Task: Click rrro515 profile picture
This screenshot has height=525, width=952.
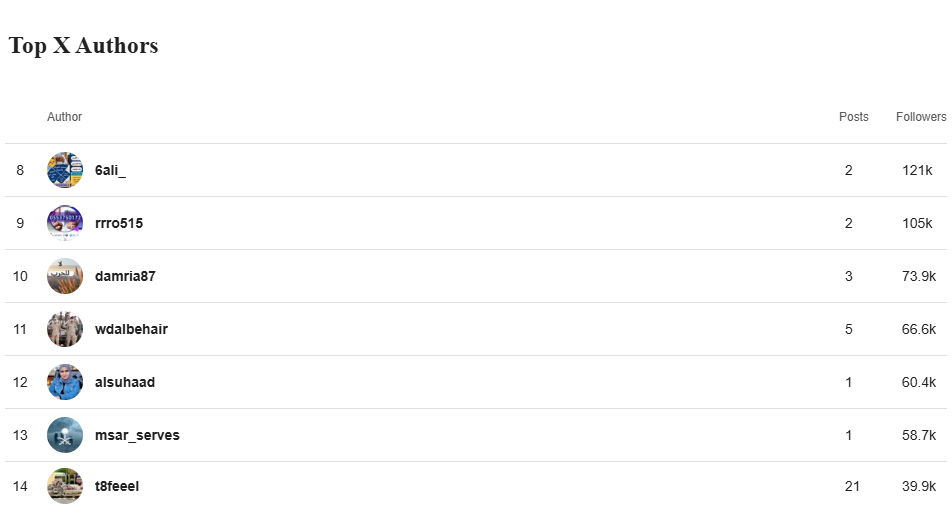Action: [x=65, y=223]
